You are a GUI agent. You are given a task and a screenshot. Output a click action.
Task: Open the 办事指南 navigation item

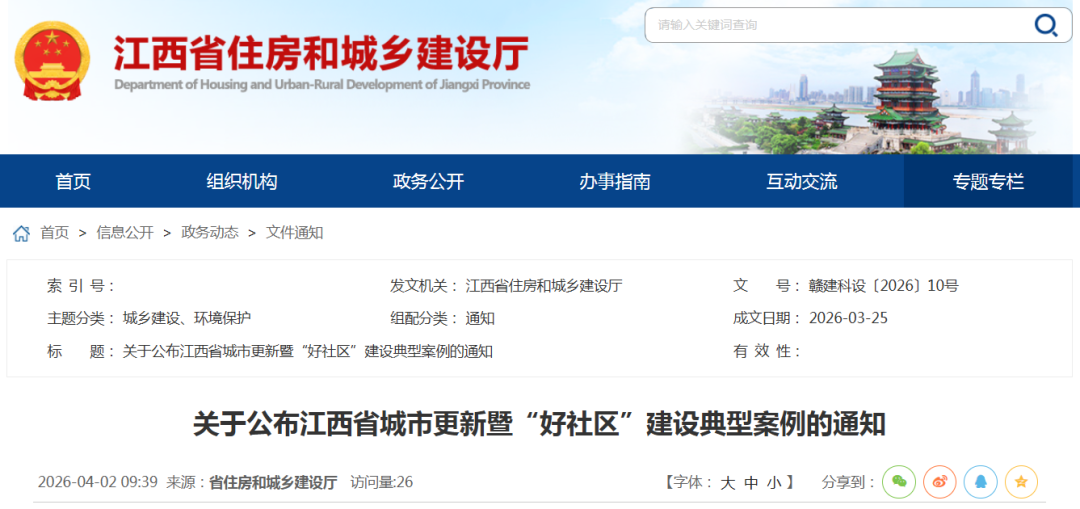click(615, 182)
